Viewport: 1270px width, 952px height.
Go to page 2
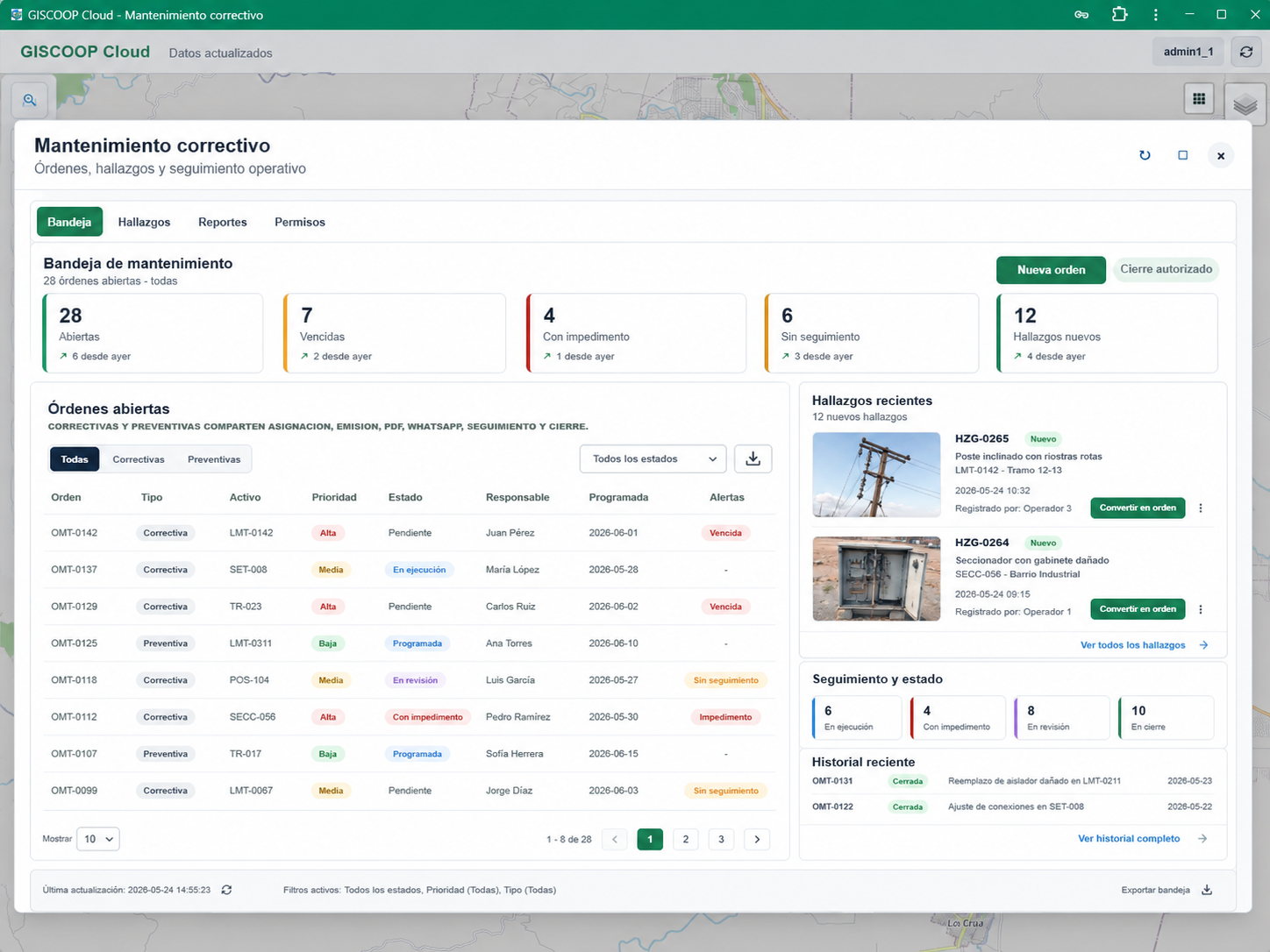[x=686, y=839]
